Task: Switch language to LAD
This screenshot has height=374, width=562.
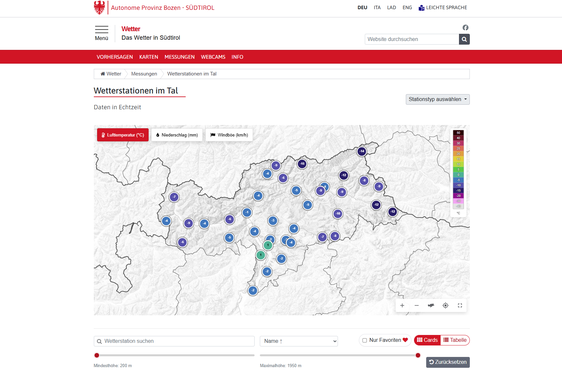Action: pyautogui.click(x=391, y=8)
